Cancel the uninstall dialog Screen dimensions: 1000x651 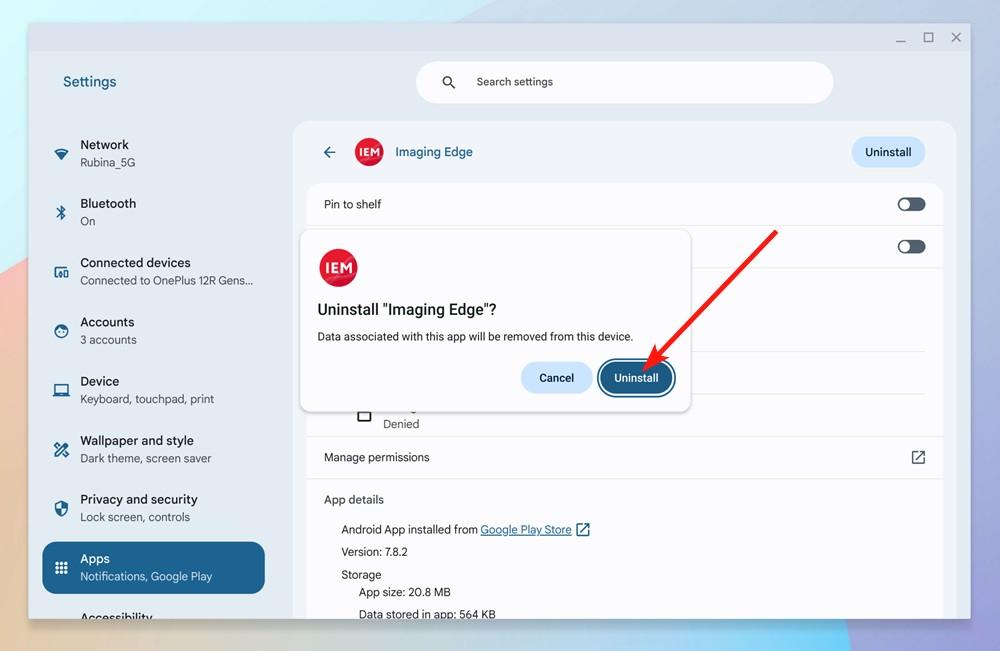(x=556, y=378)
